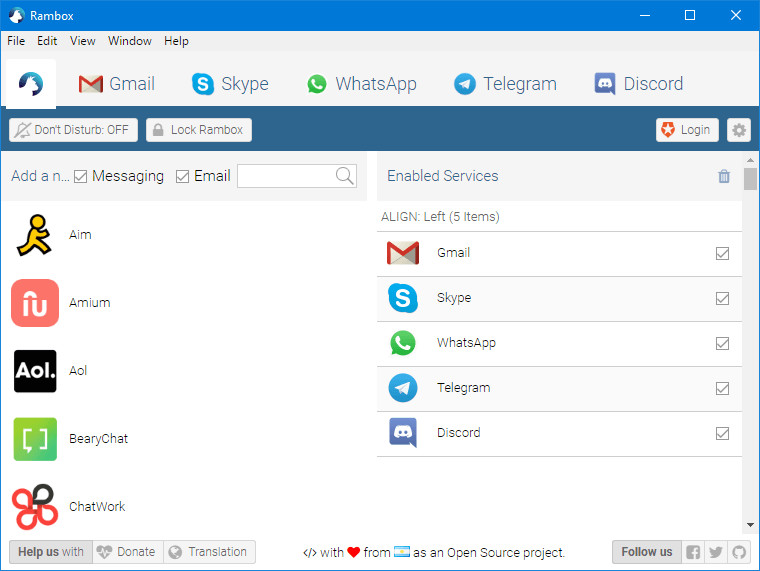The width and height of the screenshot is (760, 571).
Task: Click the search magnifier icon
Action: click(x=345, y=176)
